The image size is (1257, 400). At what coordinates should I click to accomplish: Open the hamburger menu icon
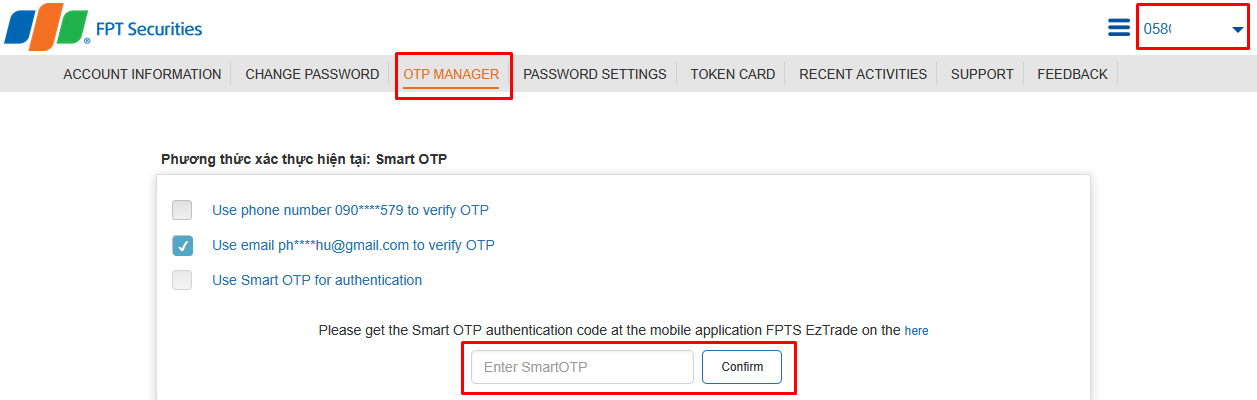[1119, 28]
